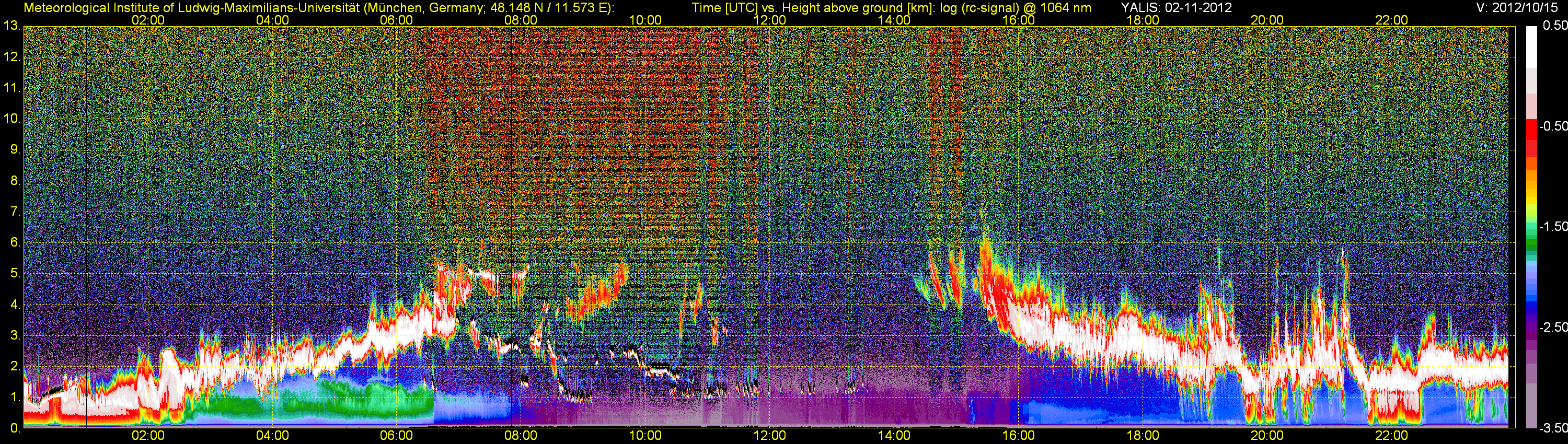Click the -3.50 value on the color scale
Viewport: 1568px width, 444px height.
[x=1553, y=428]
